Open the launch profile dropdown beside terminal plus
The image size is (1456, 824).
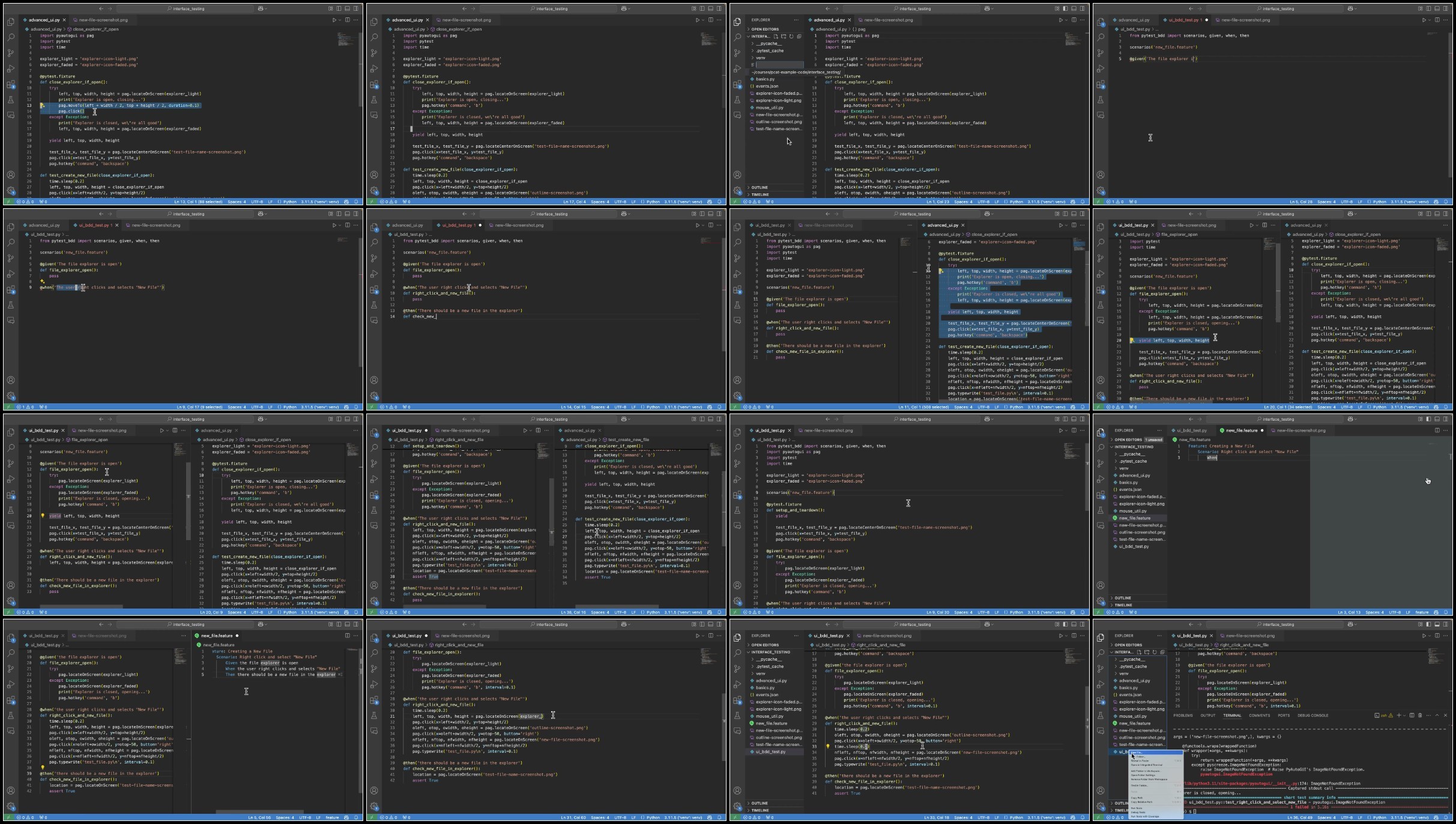pos(1404,715)
